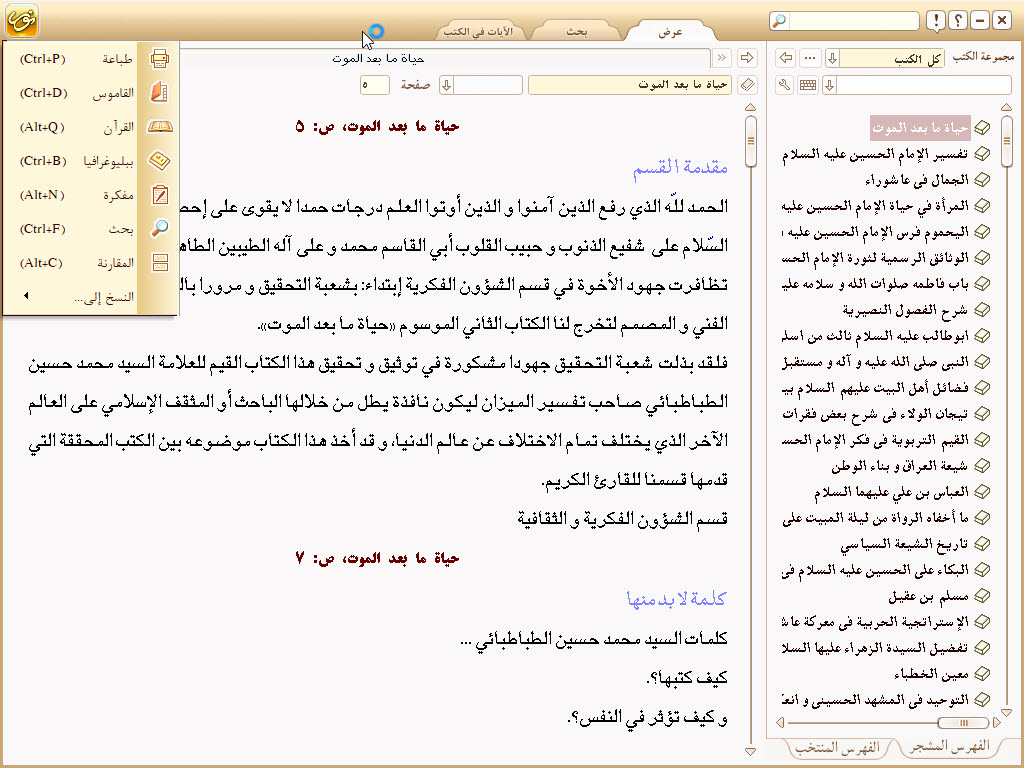Image resolution: width=1024 pixels, height=768 pixels.
Task: Click the top-right search input field
Action: 853,21
